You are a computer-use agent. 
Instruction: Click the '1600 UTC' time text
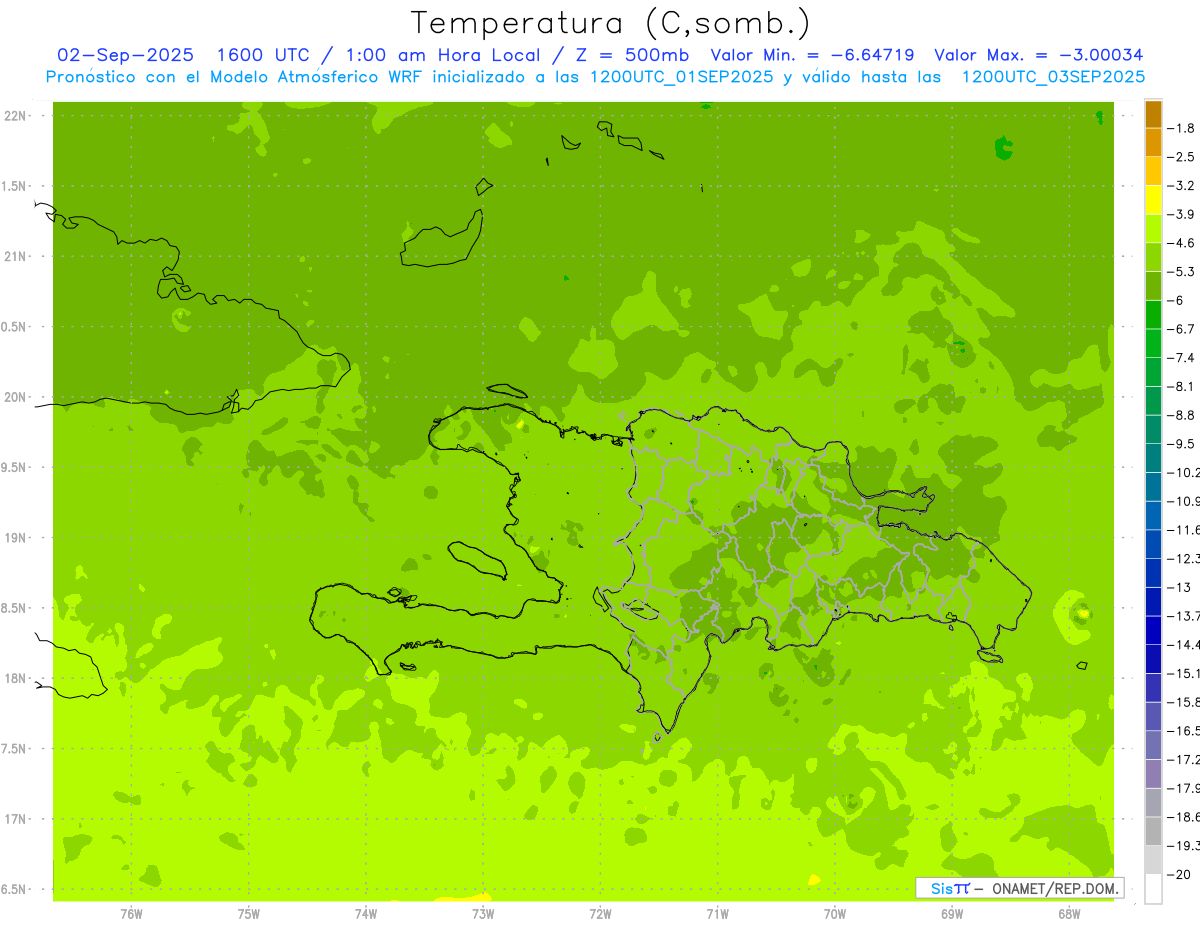pyautogui.click(x=263, y=55)
